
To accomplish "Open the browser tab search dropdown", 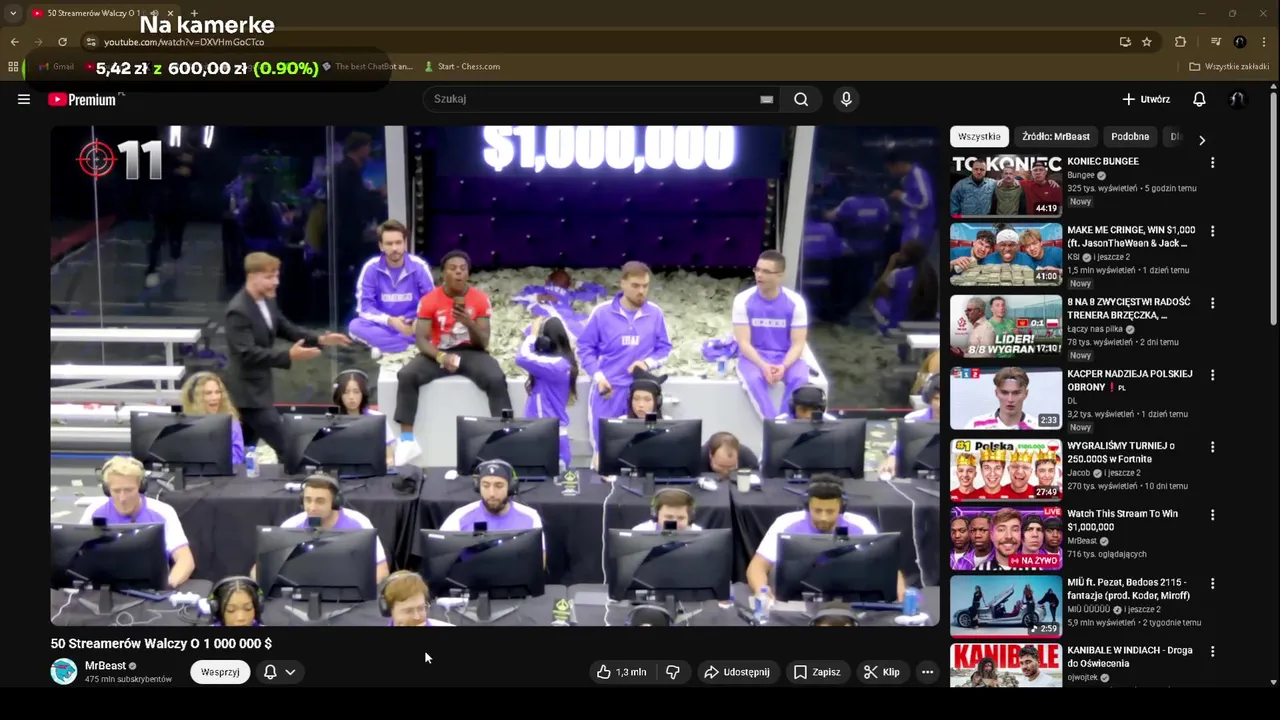I will 12,13.
